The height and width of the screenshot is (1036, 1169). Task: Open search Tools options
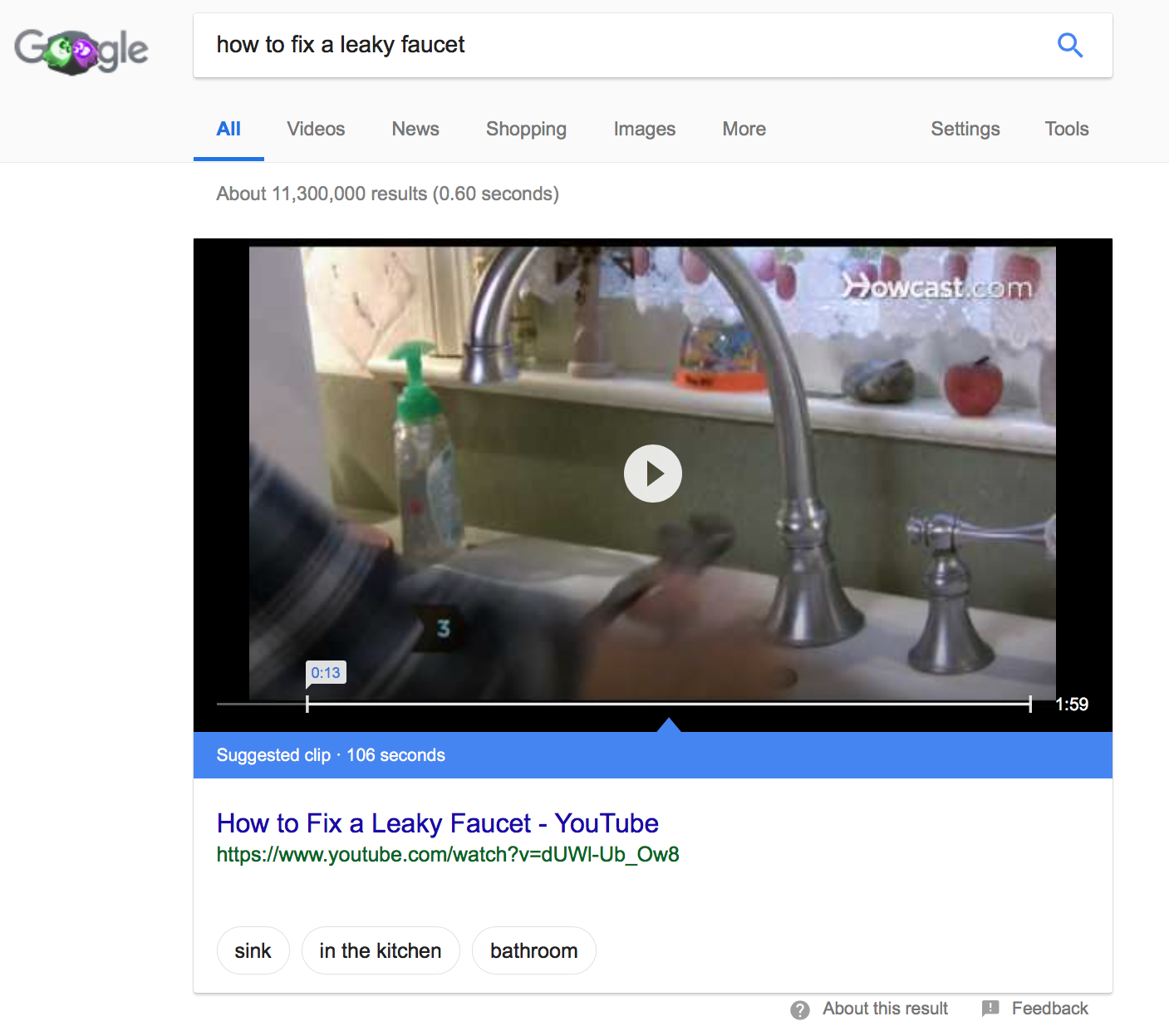tap(1067, 129)
